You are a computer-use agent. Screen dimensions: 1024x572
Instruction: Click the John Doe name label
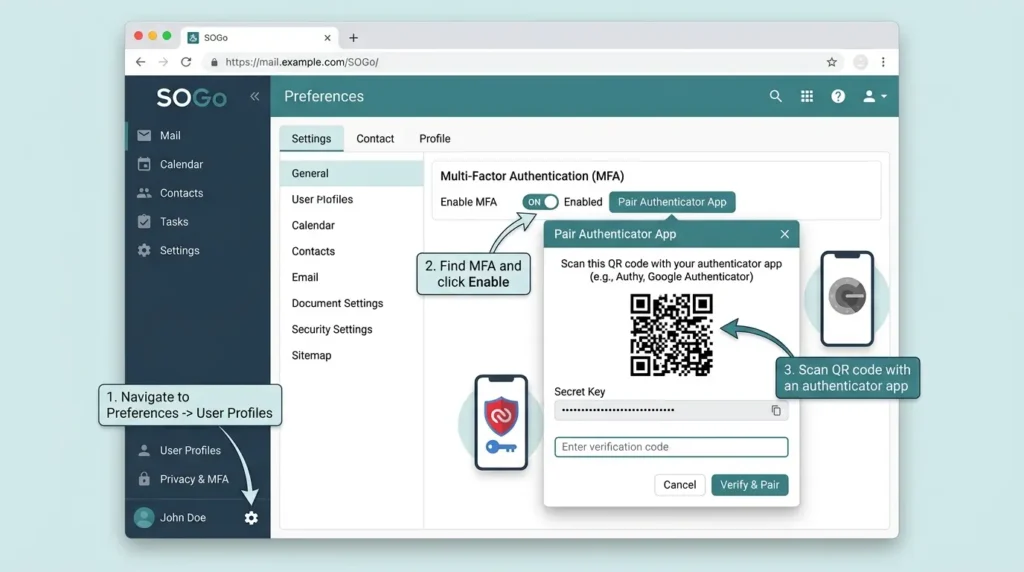click(183, 517)
